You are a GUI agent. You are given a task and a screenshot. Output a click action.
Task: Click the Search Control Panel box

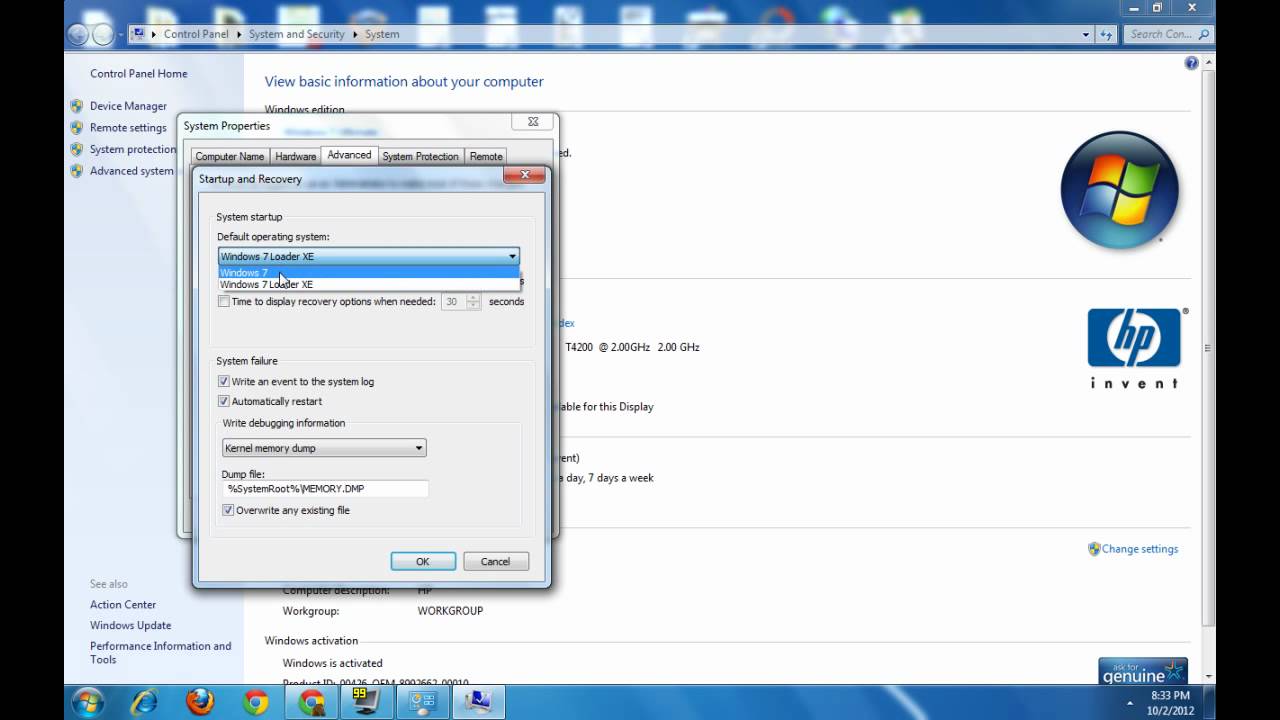click(1160, 34)
